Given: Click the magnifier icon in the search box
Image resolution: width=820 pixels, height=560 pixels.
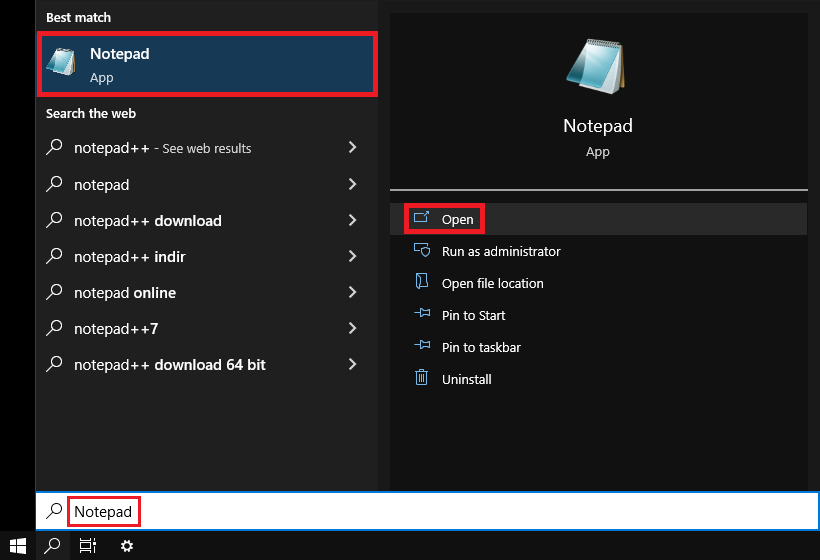Looking at the screenshot, I should click(54, 510).
